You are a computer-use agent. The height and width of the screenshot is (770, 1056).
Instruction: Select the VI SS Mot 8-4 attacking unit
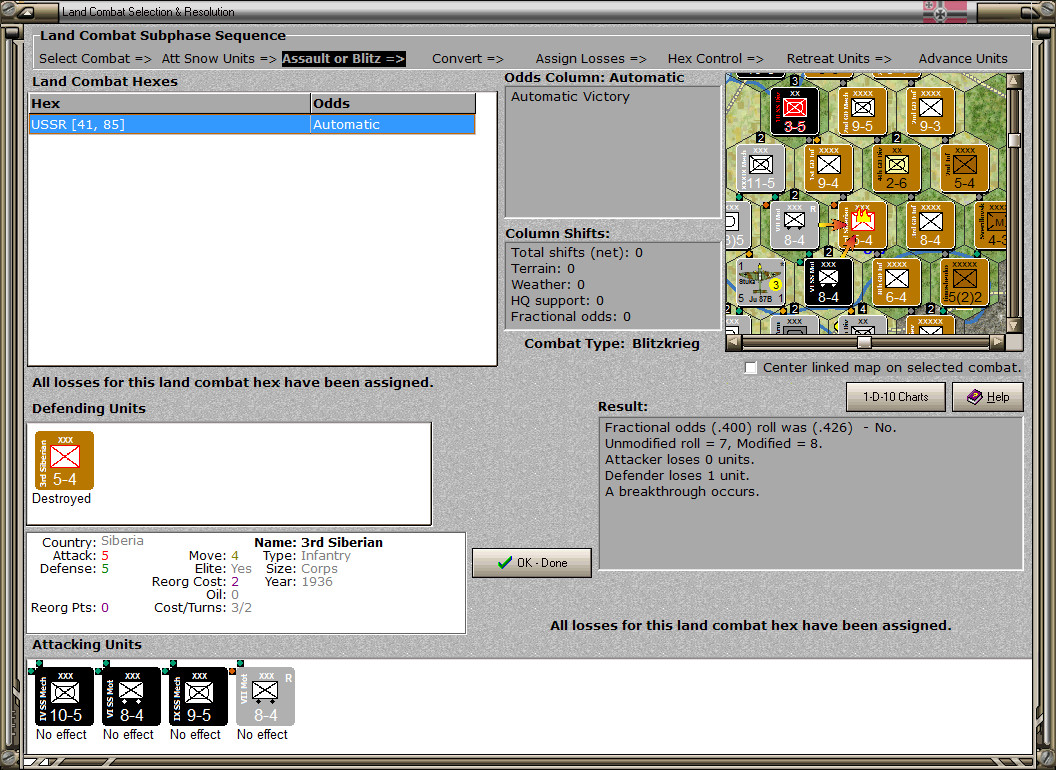131,697
